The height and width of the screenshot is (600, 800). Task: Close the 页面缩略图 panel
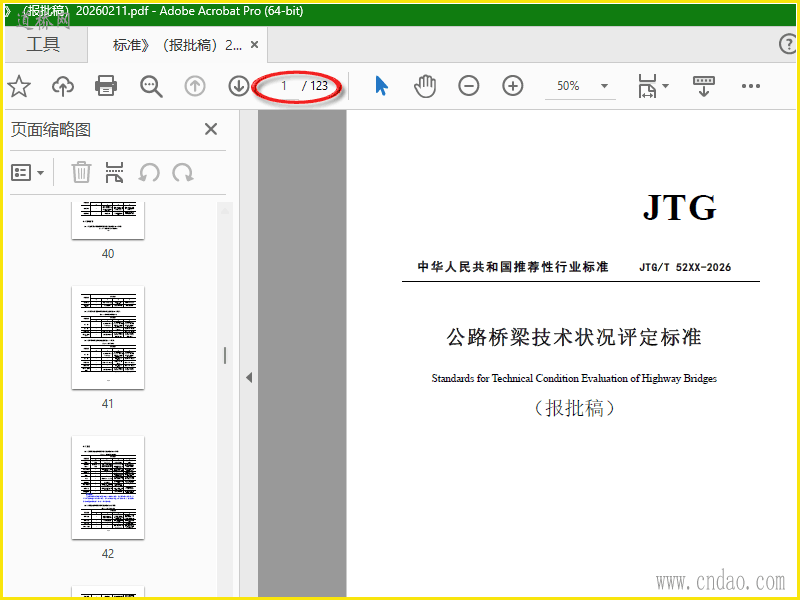(211, 129)
